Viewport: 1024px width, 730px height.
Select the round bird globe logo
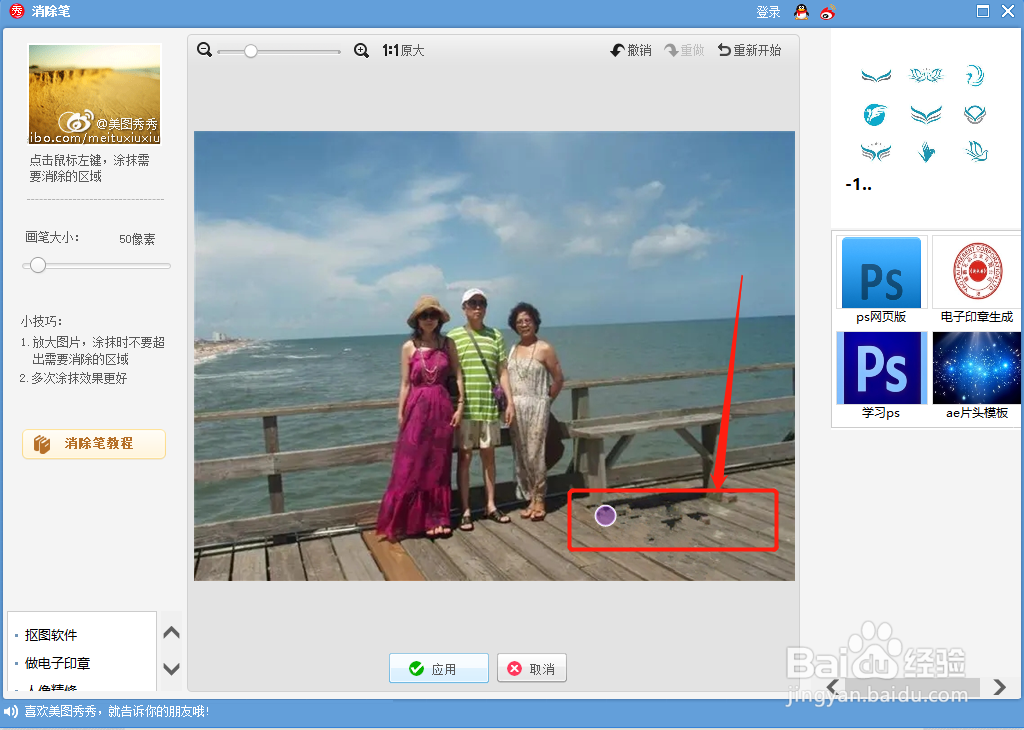(875, 115)
